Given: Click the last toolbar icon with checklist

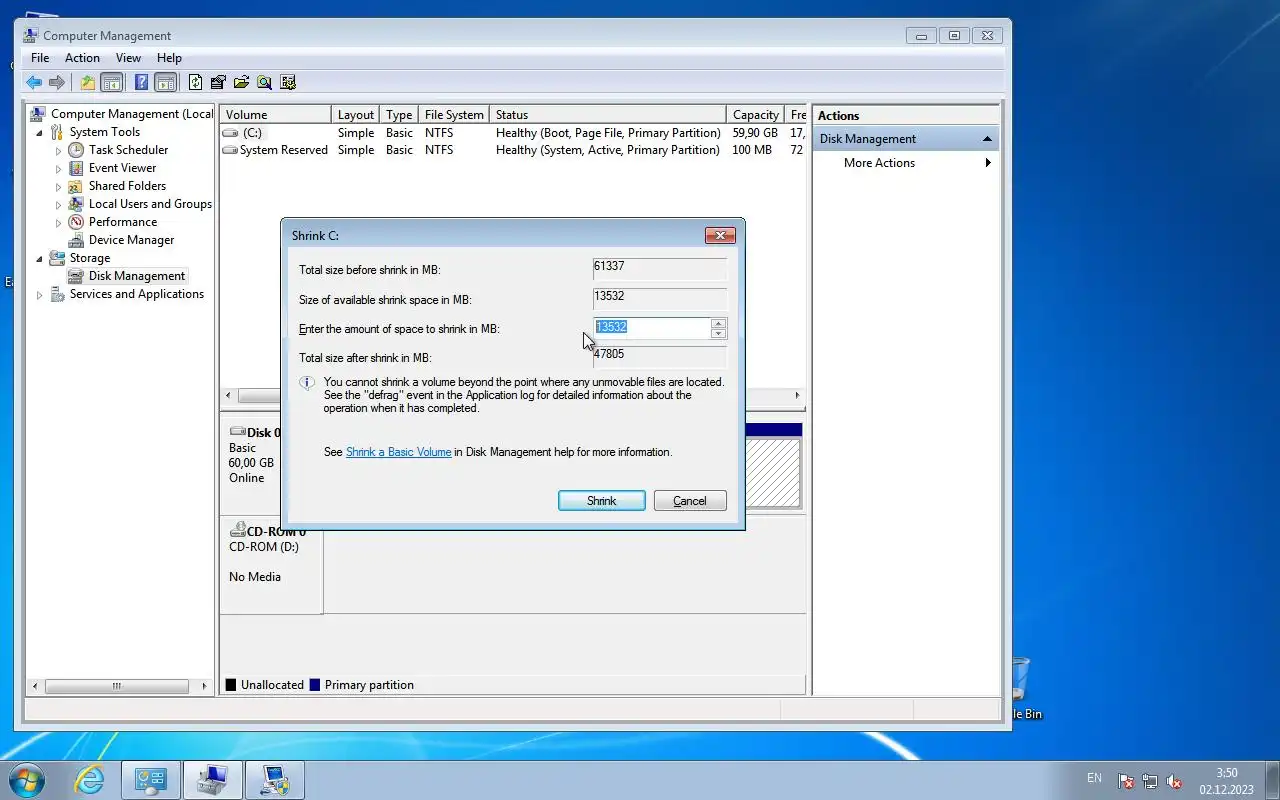Looking at the screenshot, I should click(288, 83).
